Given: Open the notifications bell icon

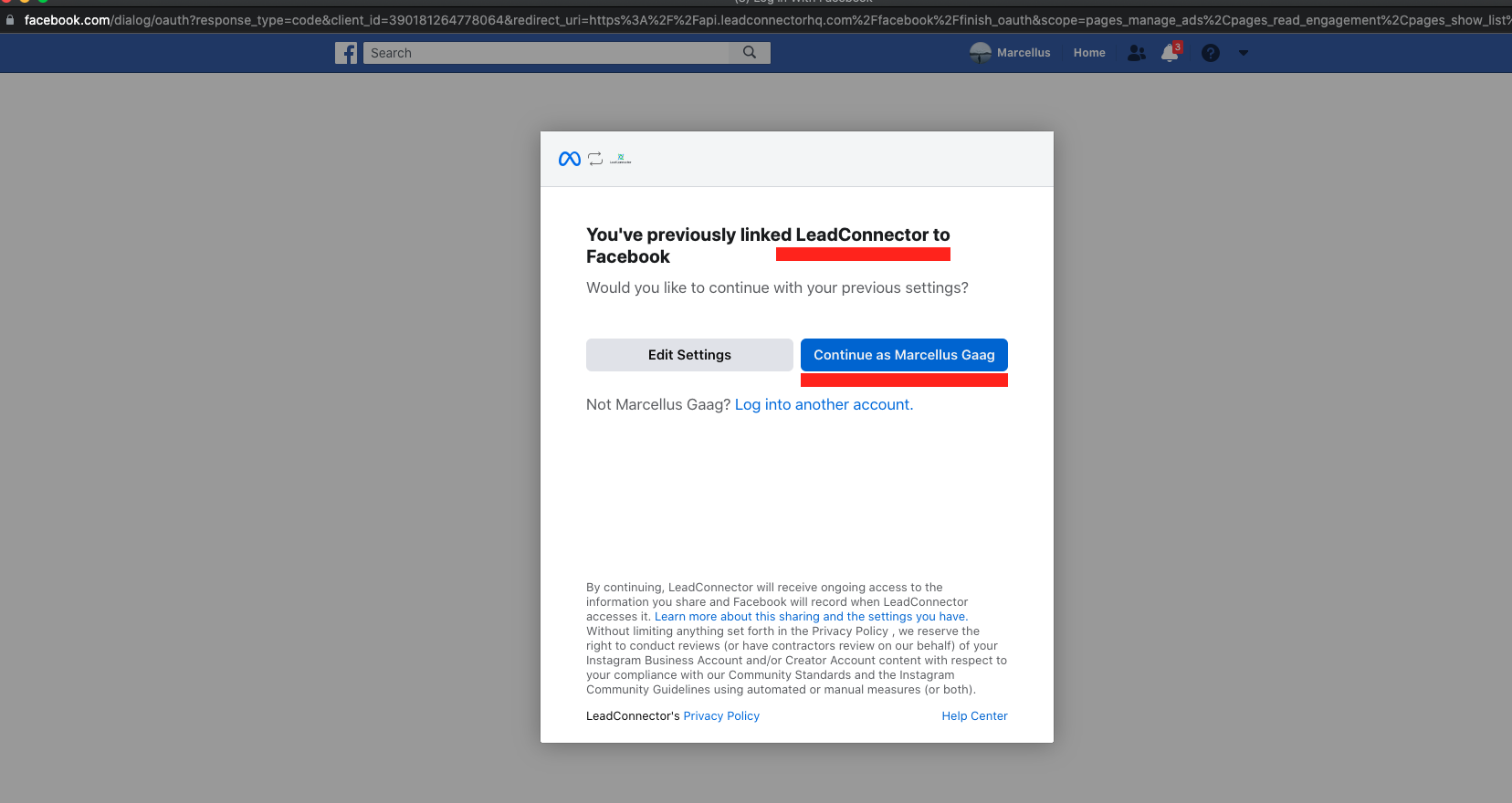Looking at the screenshot, I should 1171,53.
